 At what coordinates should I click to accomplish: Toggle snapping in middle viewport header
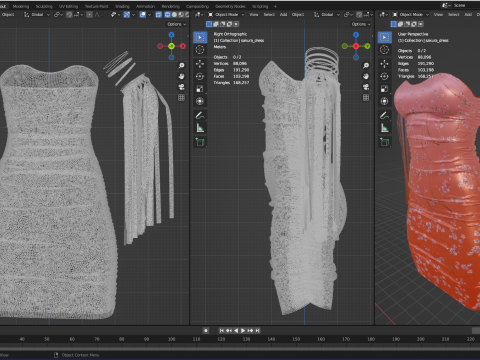pyautogui.click(x=359, y=15)
